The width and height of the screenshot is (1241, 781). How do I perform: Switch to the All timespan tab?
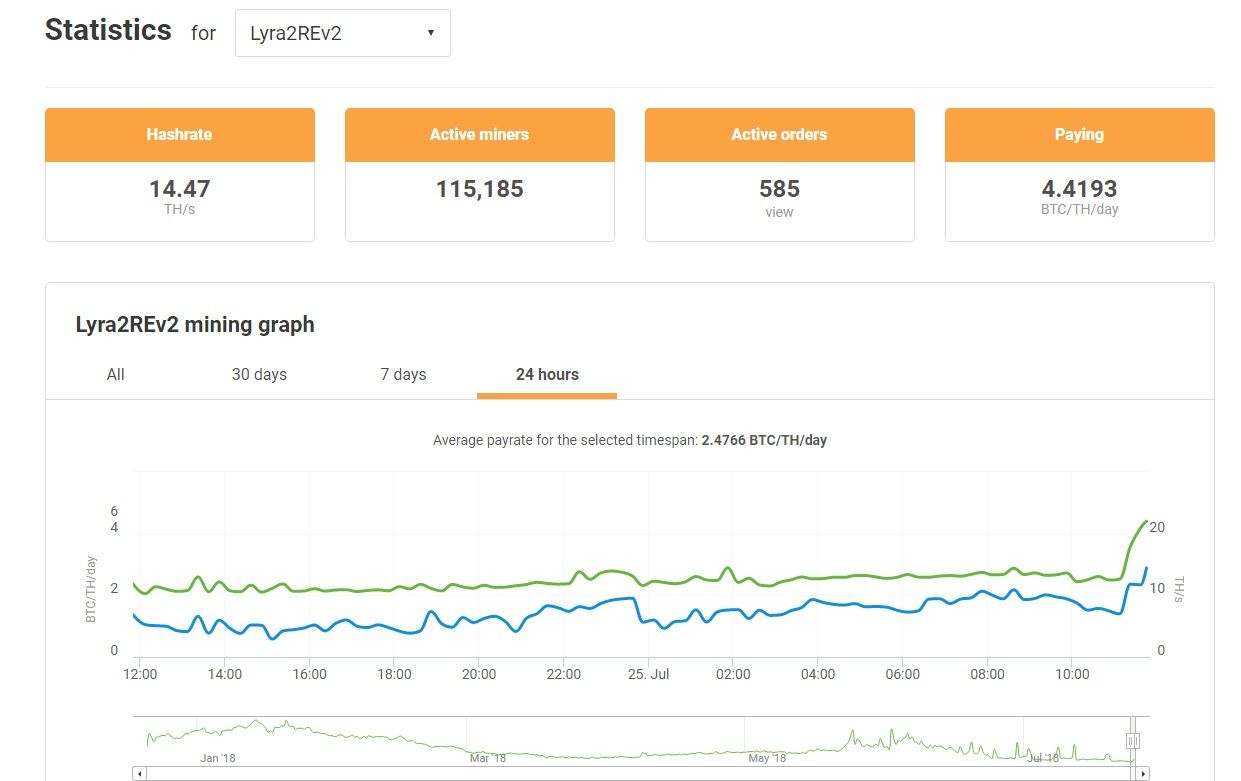tap(116, 374)
